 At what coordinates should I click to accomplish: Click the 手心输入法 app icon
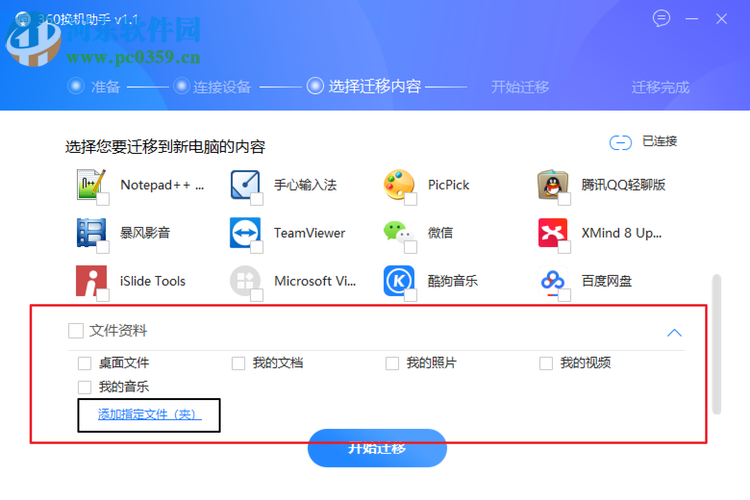click(245, 184)
